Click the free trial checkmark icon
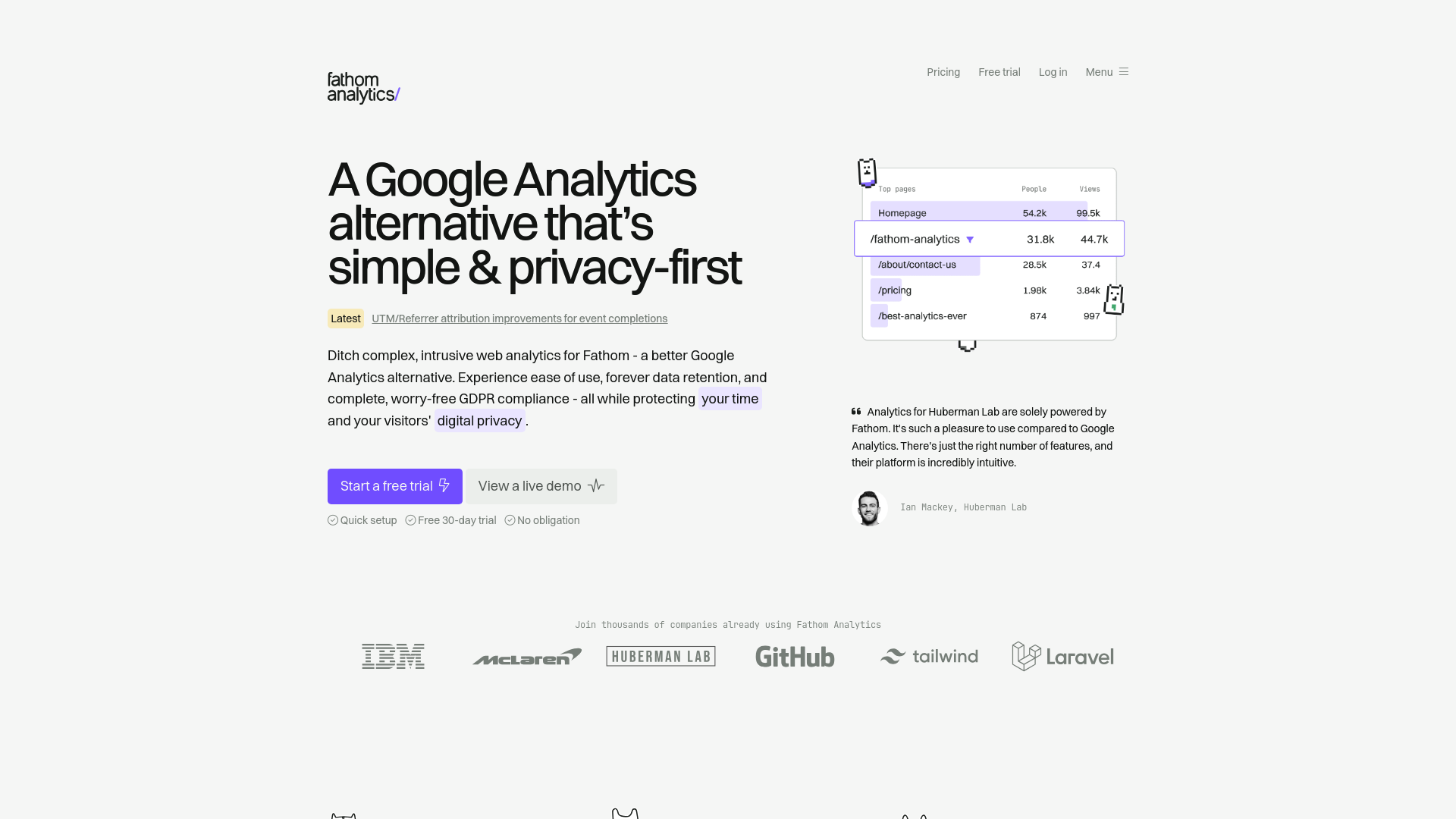This screenshot has height=819, width=1456. (x=409, y=520)
